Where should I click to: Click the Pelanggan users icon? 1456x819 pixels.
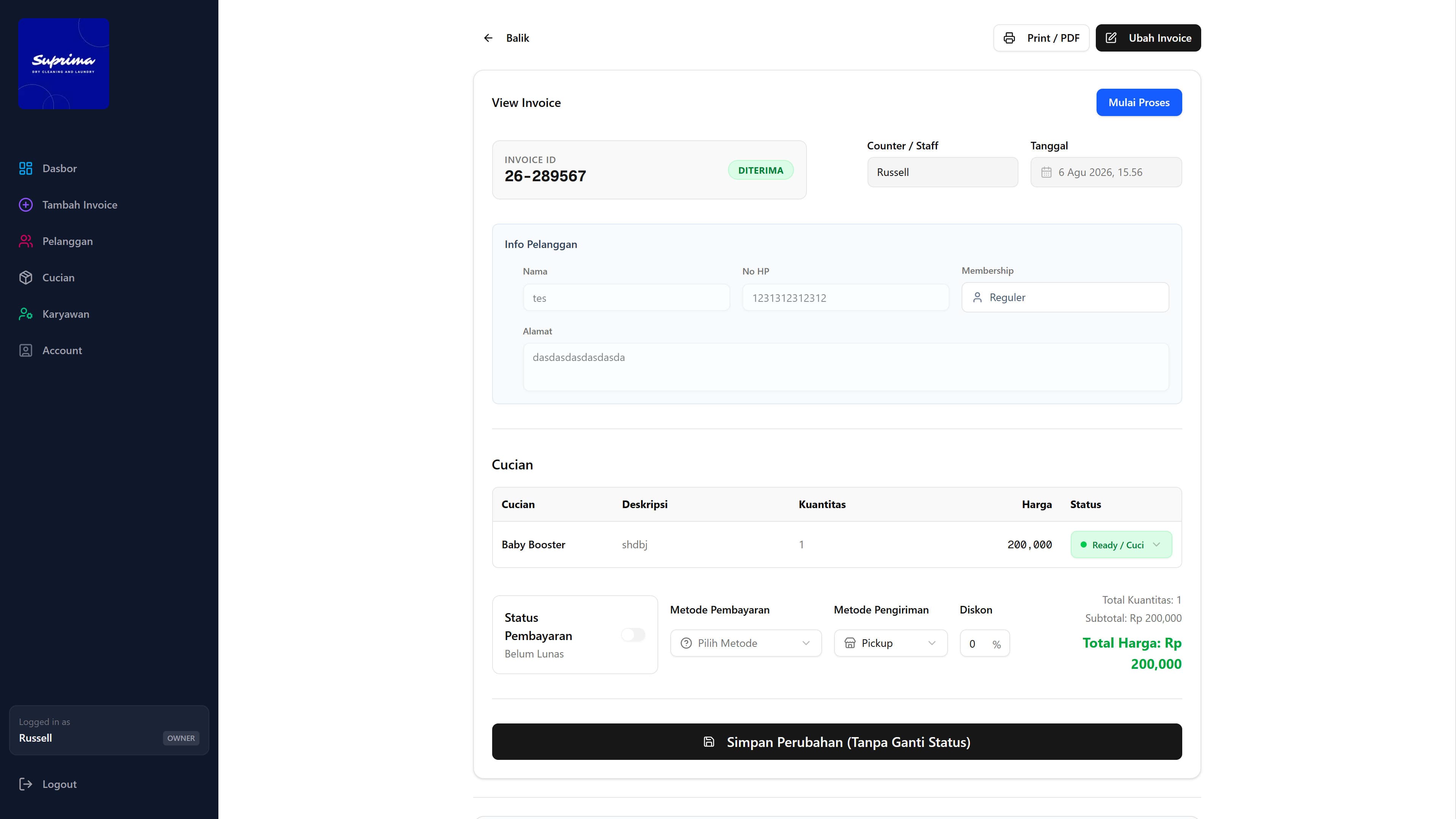(x=25, y=242)
